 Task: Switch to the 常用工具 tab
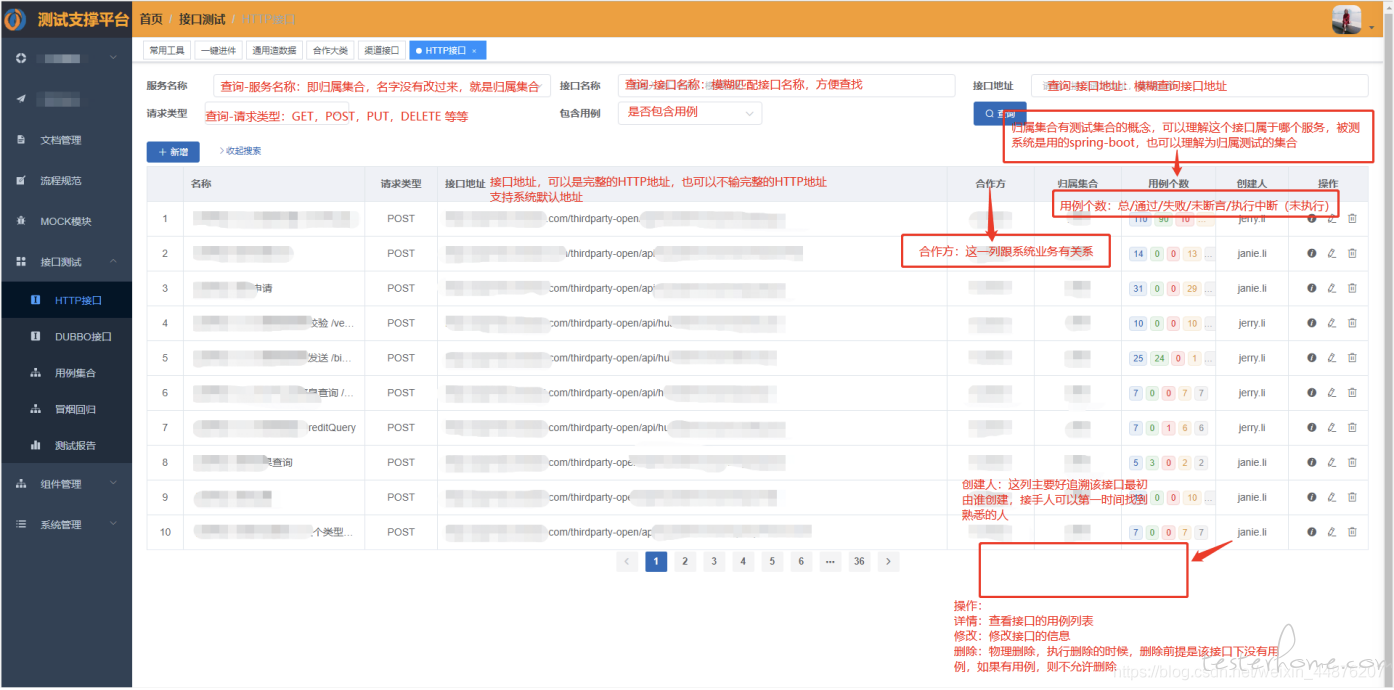pyautogui.click(x=167, y=50)
